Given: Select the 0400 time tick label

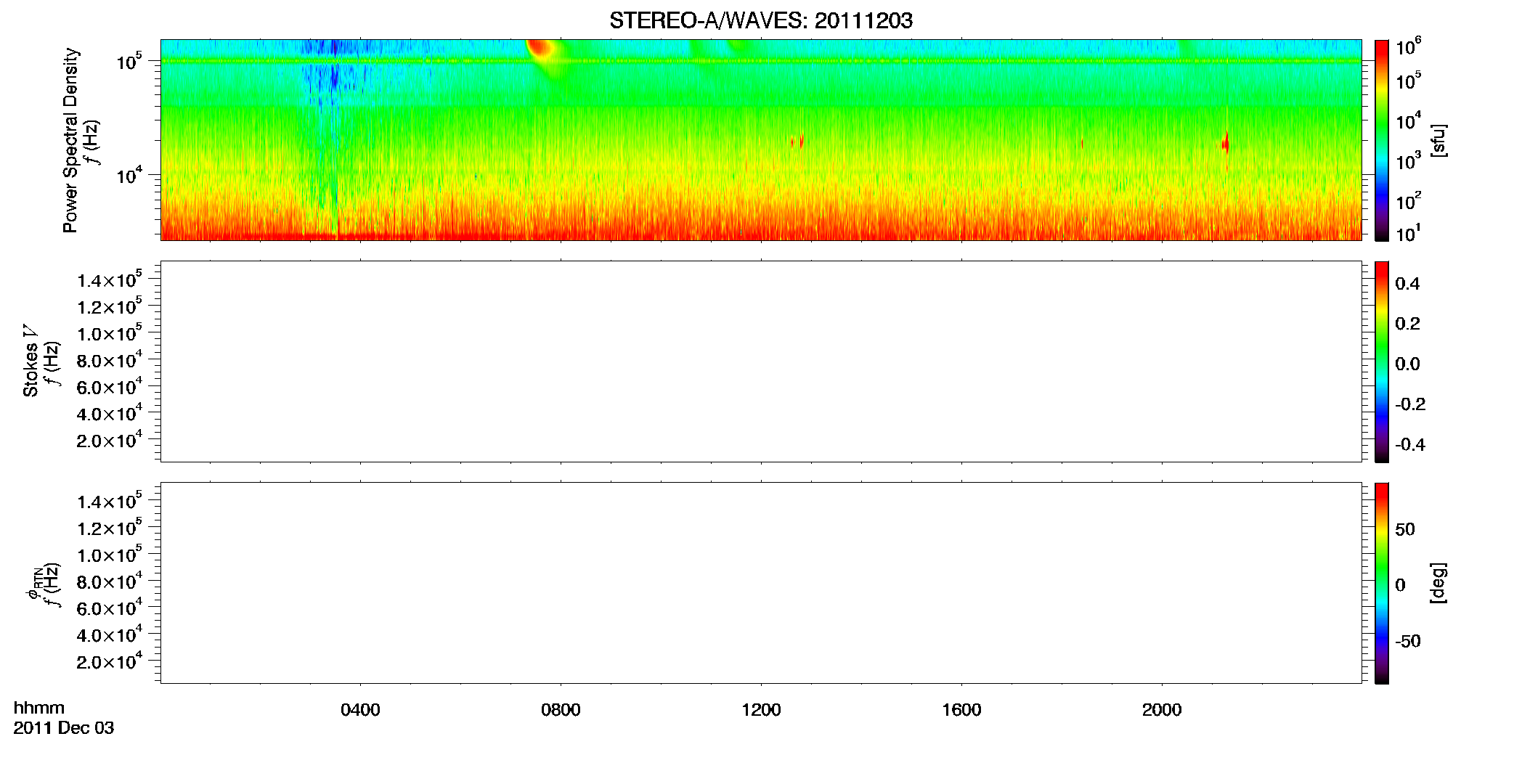Looking at the screenshot, I should click(x=360, y=710).
